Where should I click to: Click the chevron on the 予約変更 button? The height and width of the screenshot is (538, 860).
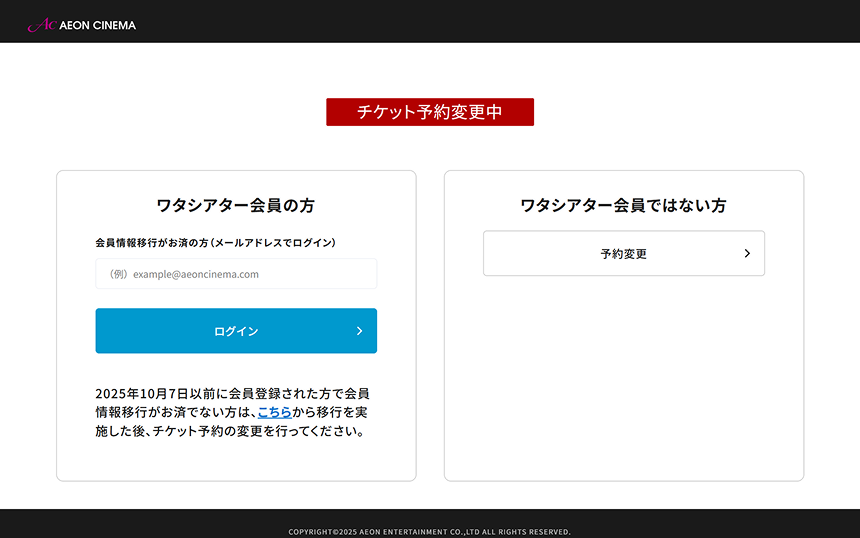coord(747,253)
